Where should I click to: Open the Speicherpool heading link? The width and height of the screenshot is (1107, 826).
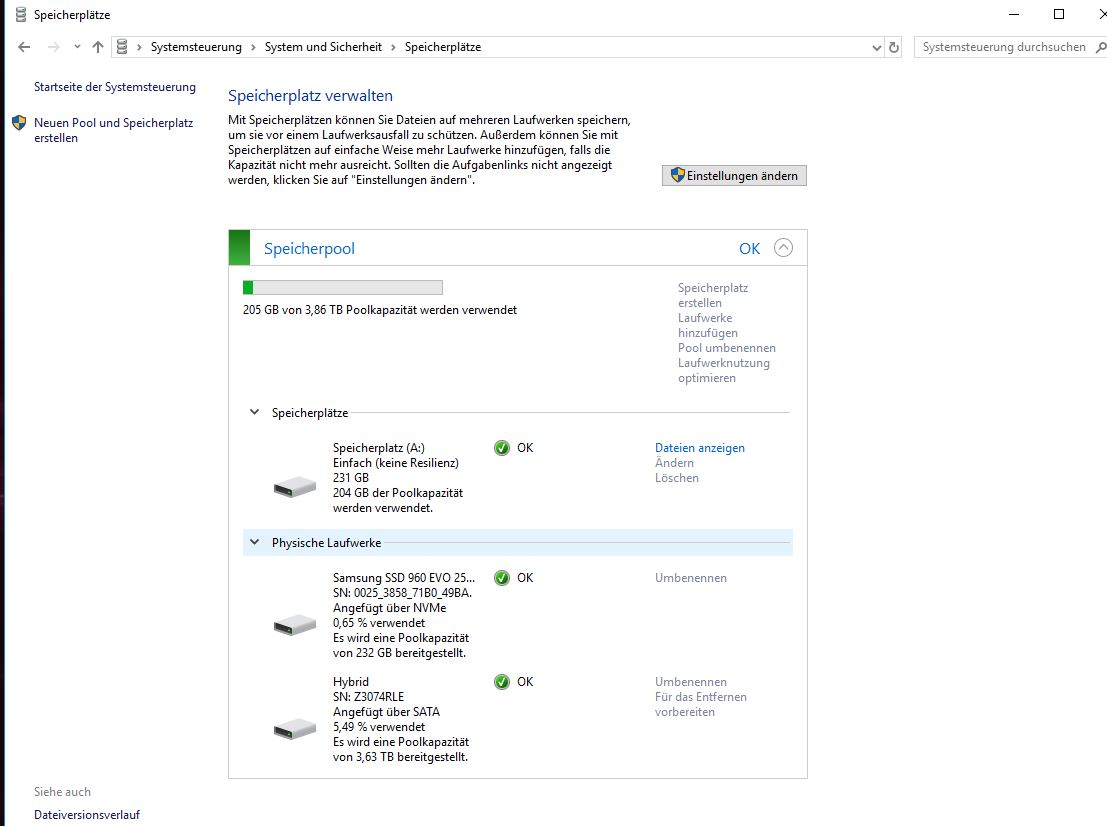pos(309,249)
